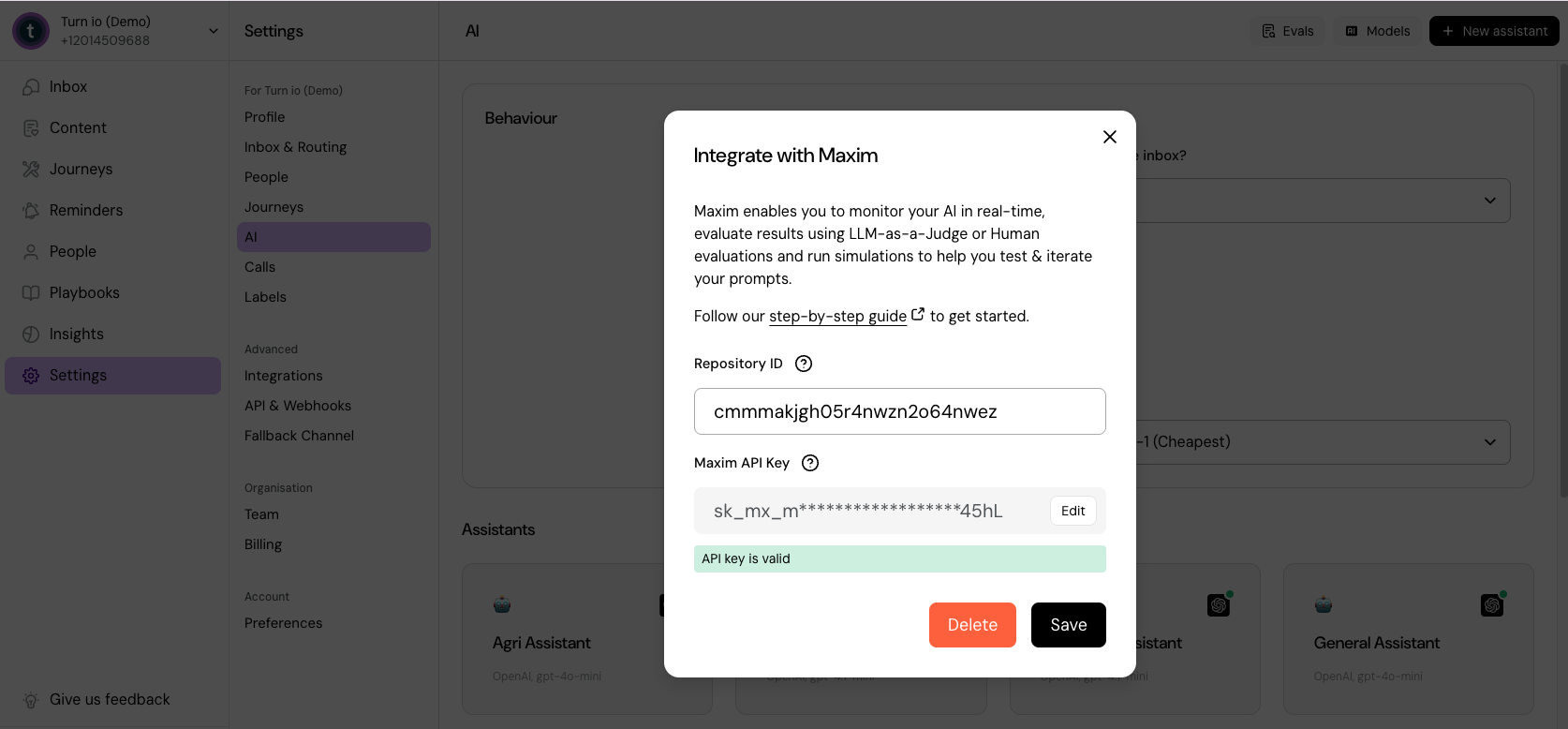Click the Repository ID help icon
The width and height of the screenshot is (1568, 729).
(x=804, y=364)
